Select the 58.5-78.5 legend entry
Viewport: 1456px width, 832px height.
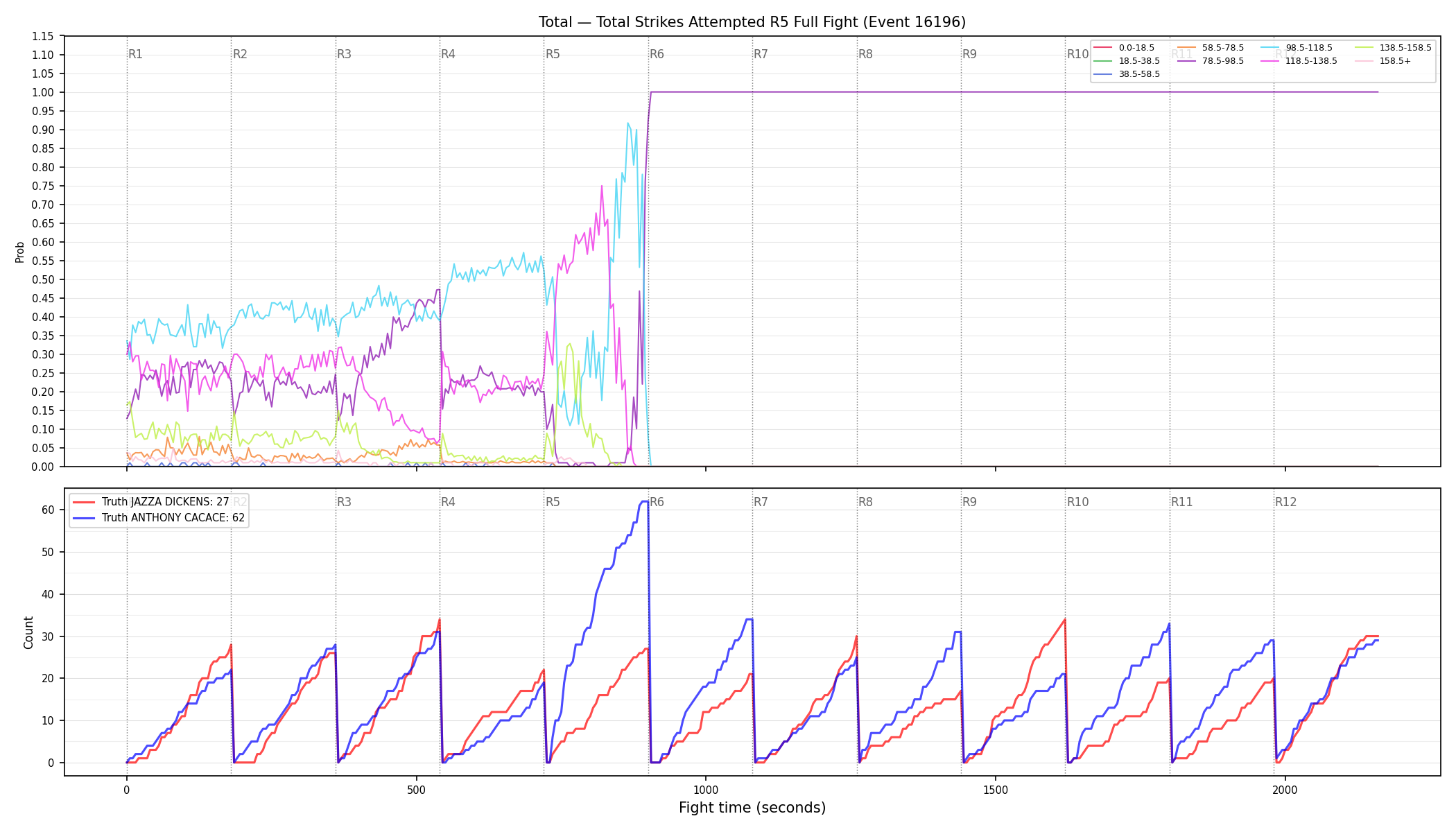1211,48
